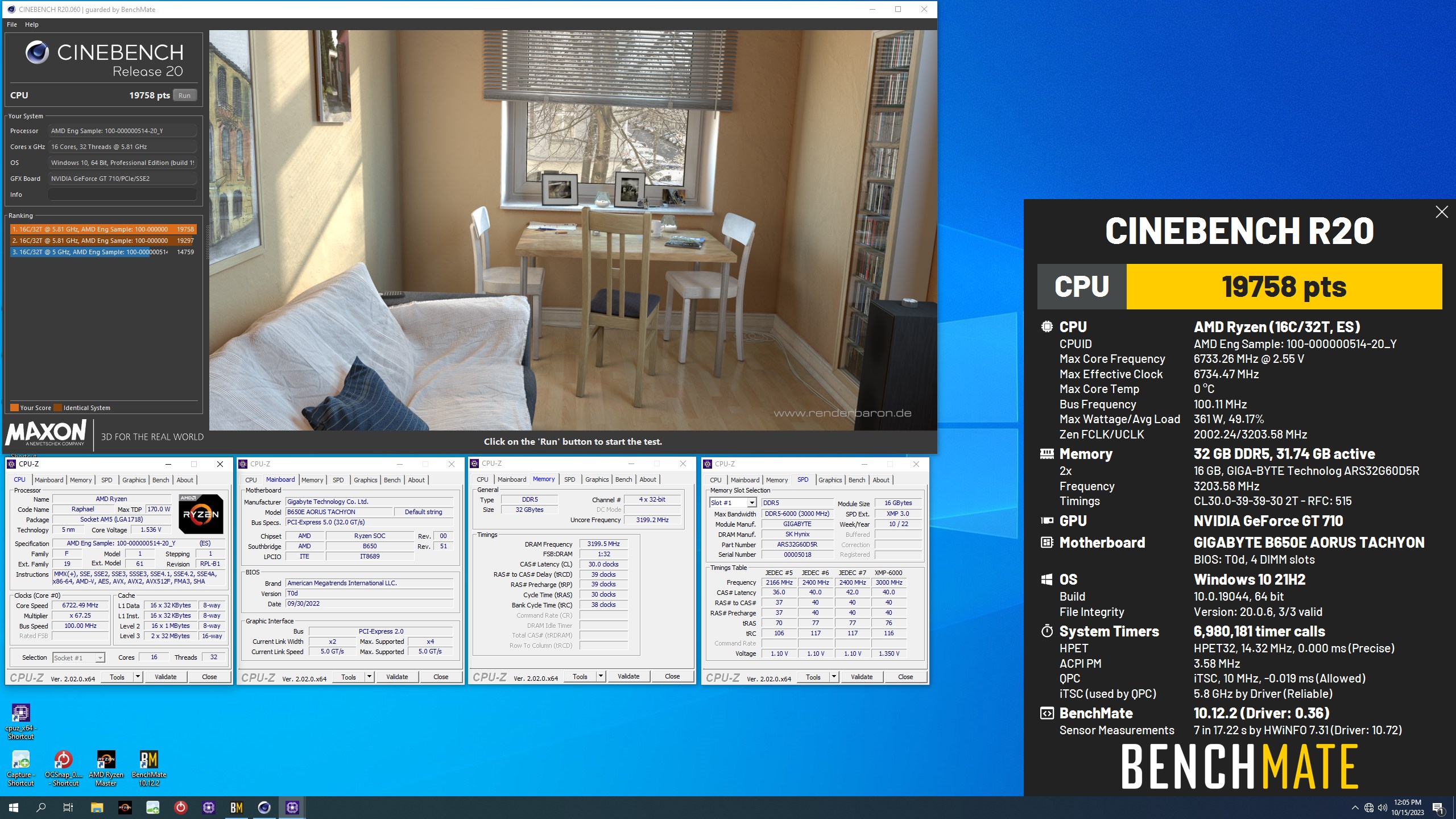The width and height of the screenshot is (1456, 819).
Task: Open the Help menu in Cinebench
Action: 32,24
